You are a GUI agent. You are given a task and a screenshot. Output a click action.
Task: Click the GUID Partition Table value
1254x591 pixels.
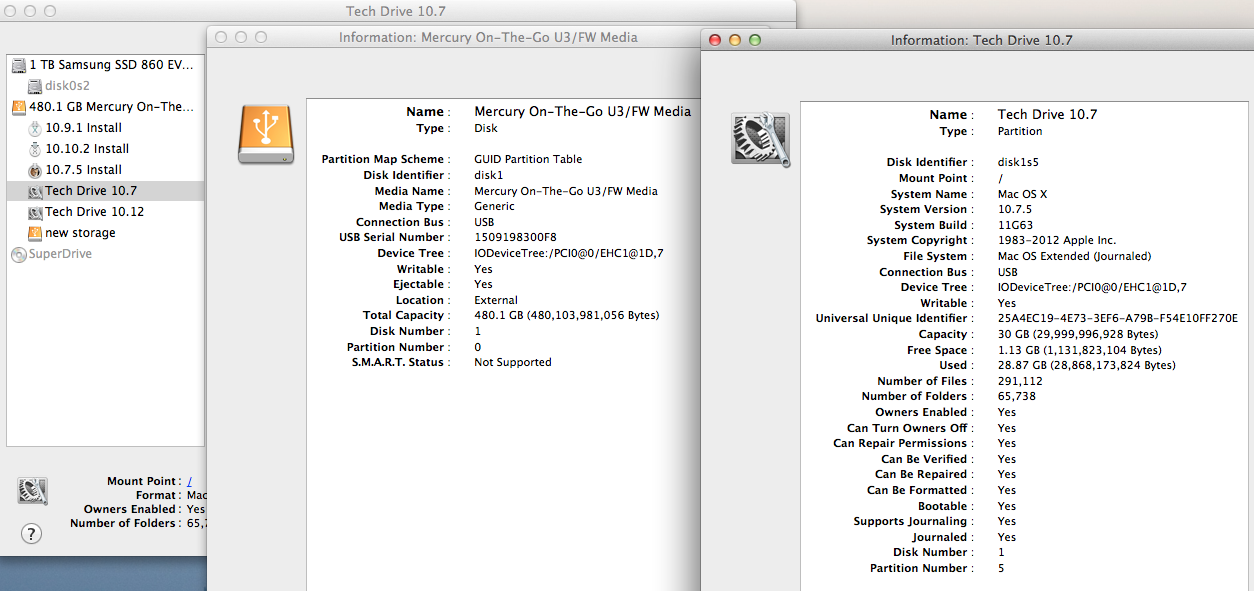click(528, 160)
